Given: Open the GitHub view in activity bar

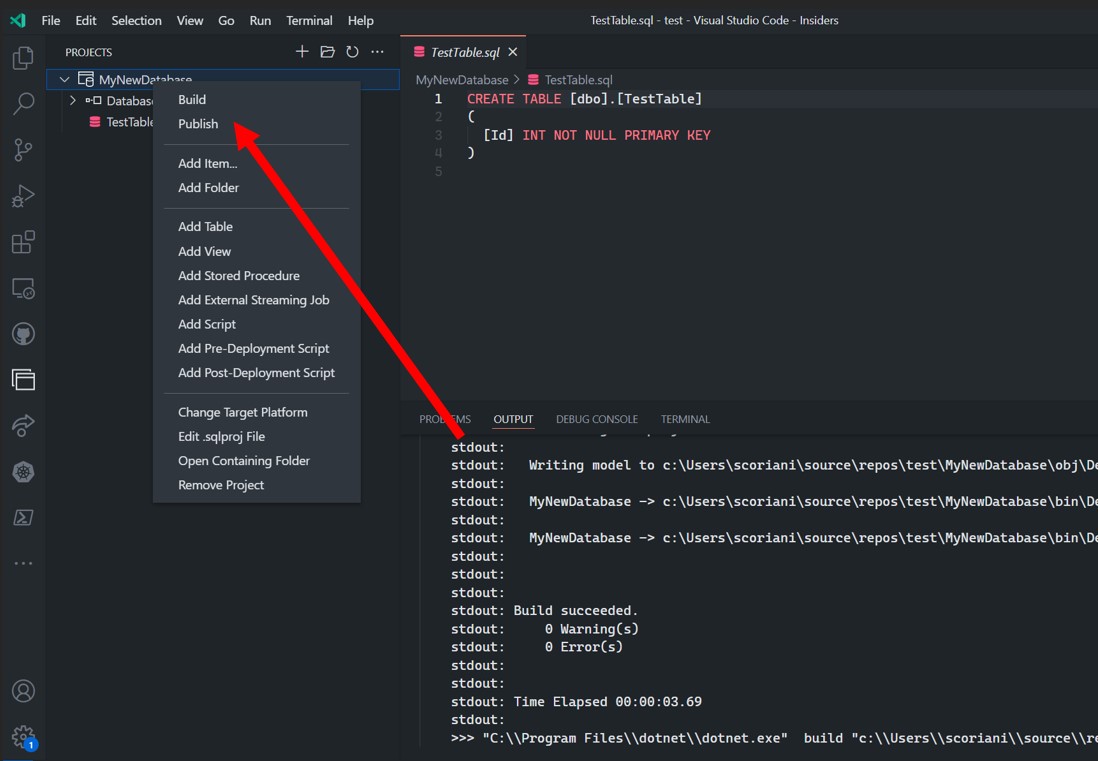Looking at the screenshot, I should click(22, 334).
